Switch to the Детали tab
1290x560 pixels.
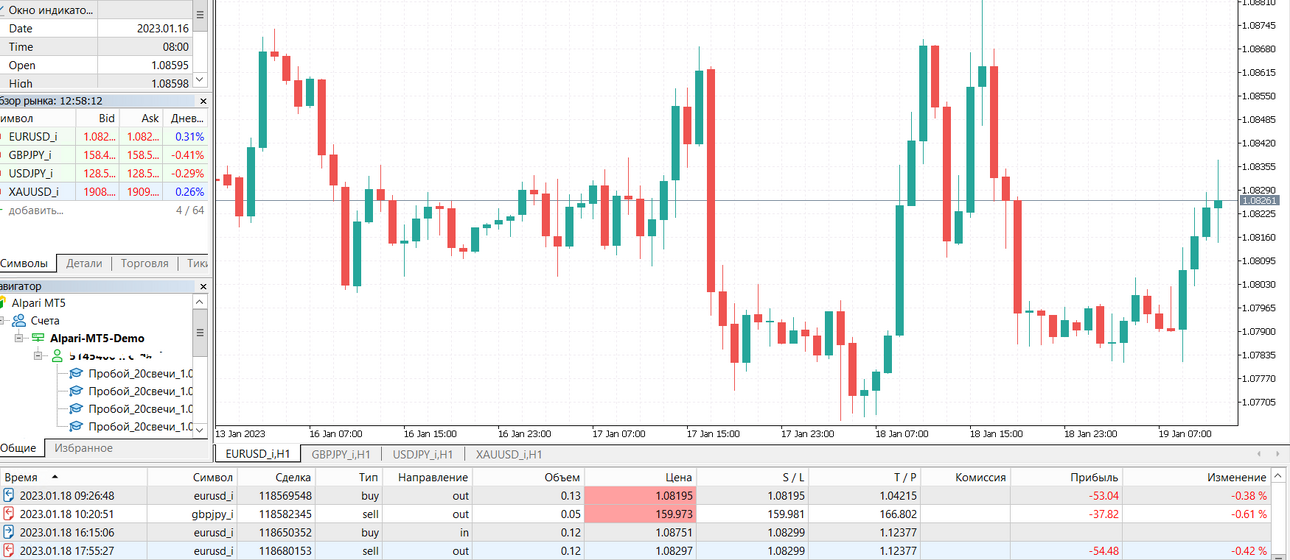(84, 264)
